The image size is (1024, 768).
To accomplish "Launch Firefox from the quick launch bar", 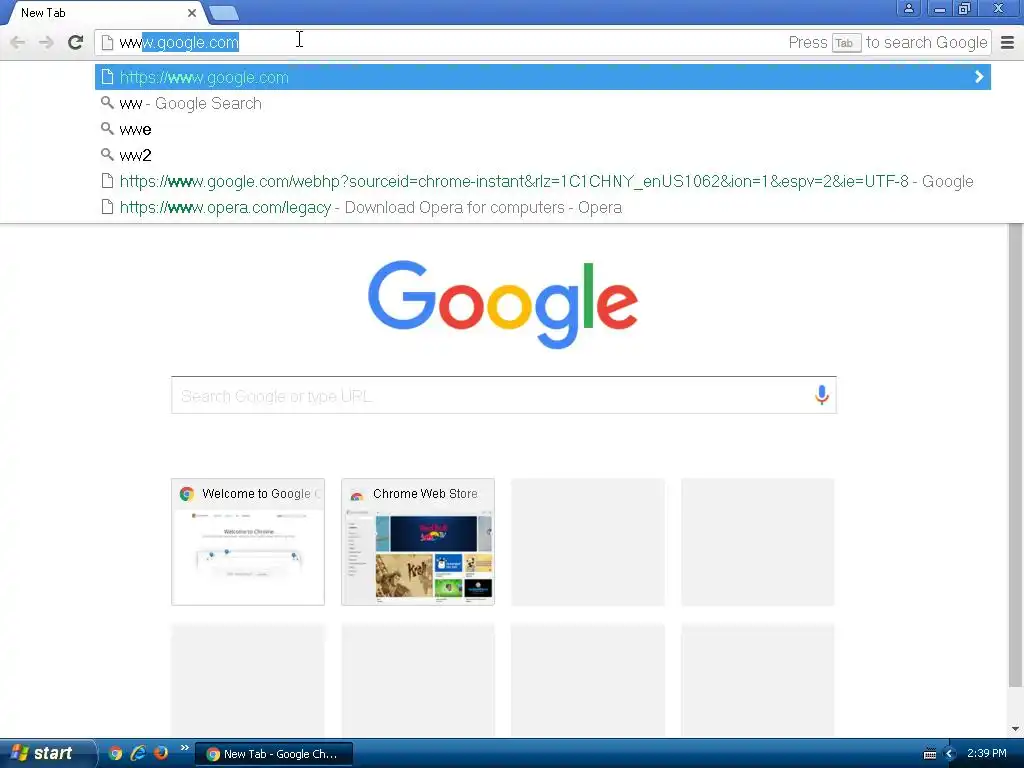I will click(161, 753).
